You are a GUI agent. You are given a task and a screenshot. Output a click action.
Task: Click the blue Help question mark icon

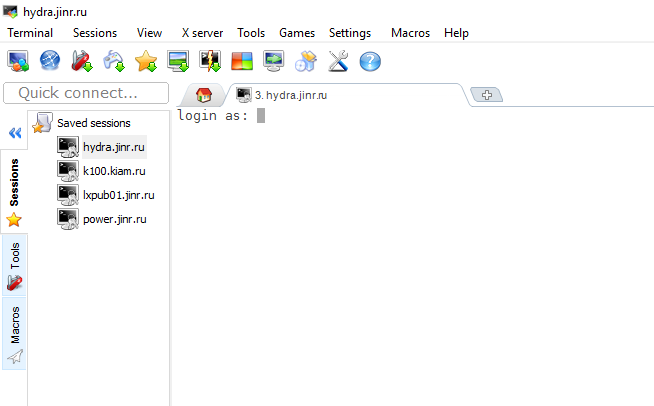[x=370, y=62]
